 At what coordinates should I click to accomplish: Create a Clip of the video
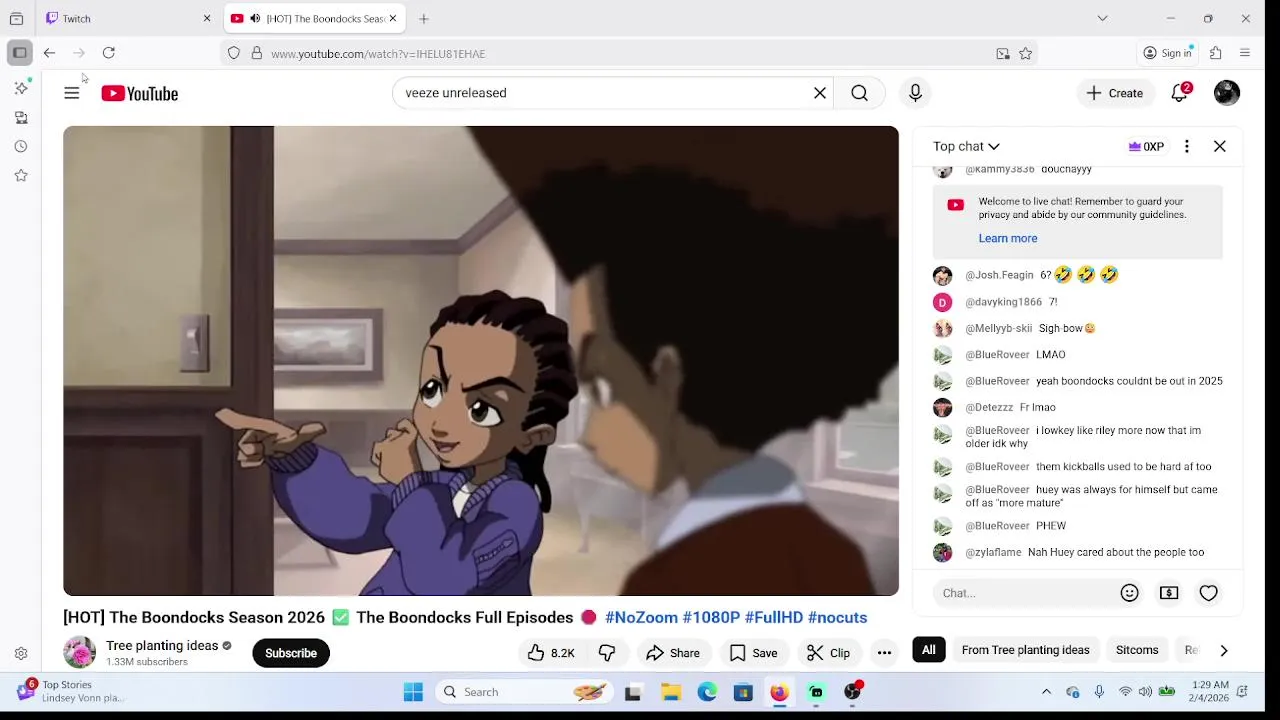[x=829, y=653]
